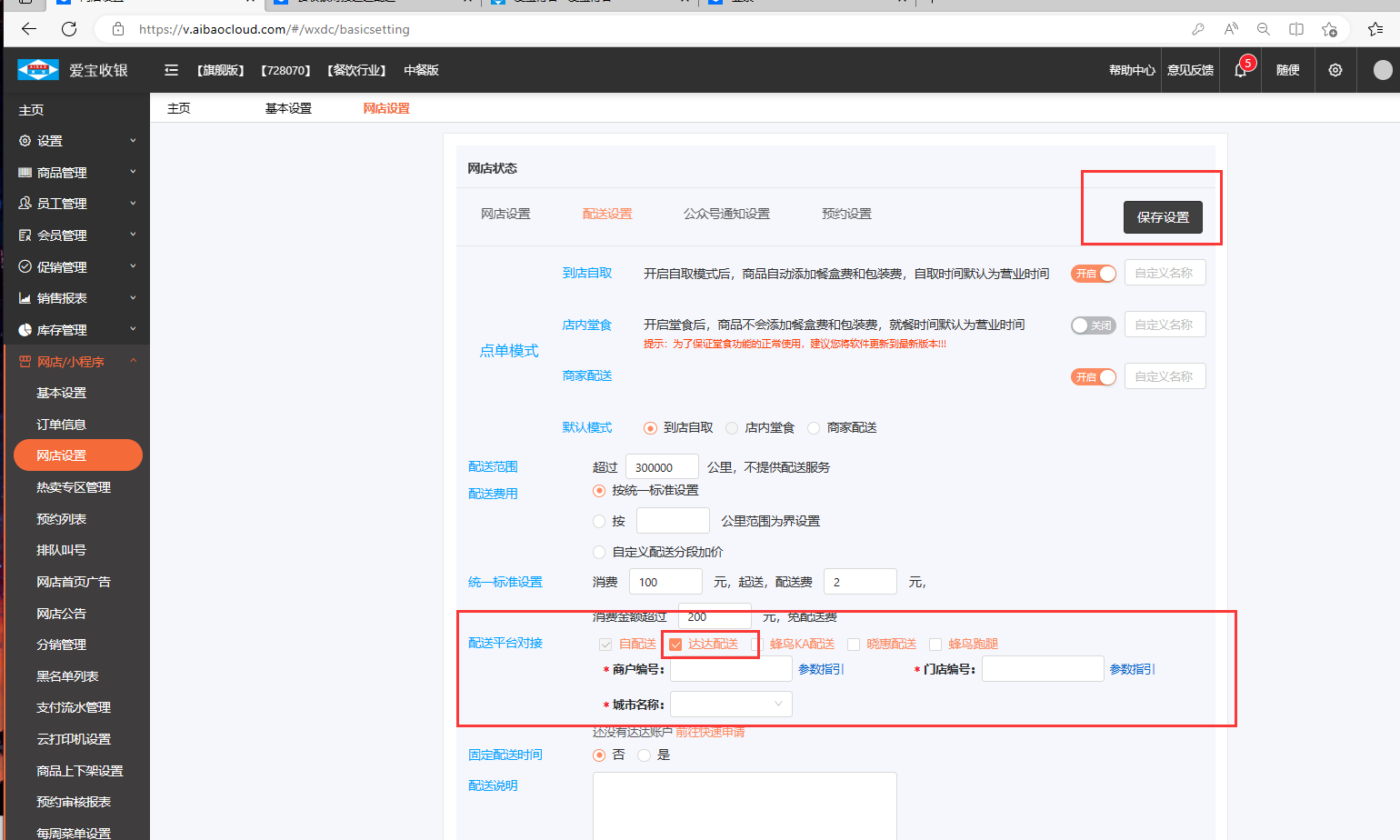This screenshot has width=1400, height=840.
Task: Click the 商户编号 input field
Action: [x=731, y=669]
